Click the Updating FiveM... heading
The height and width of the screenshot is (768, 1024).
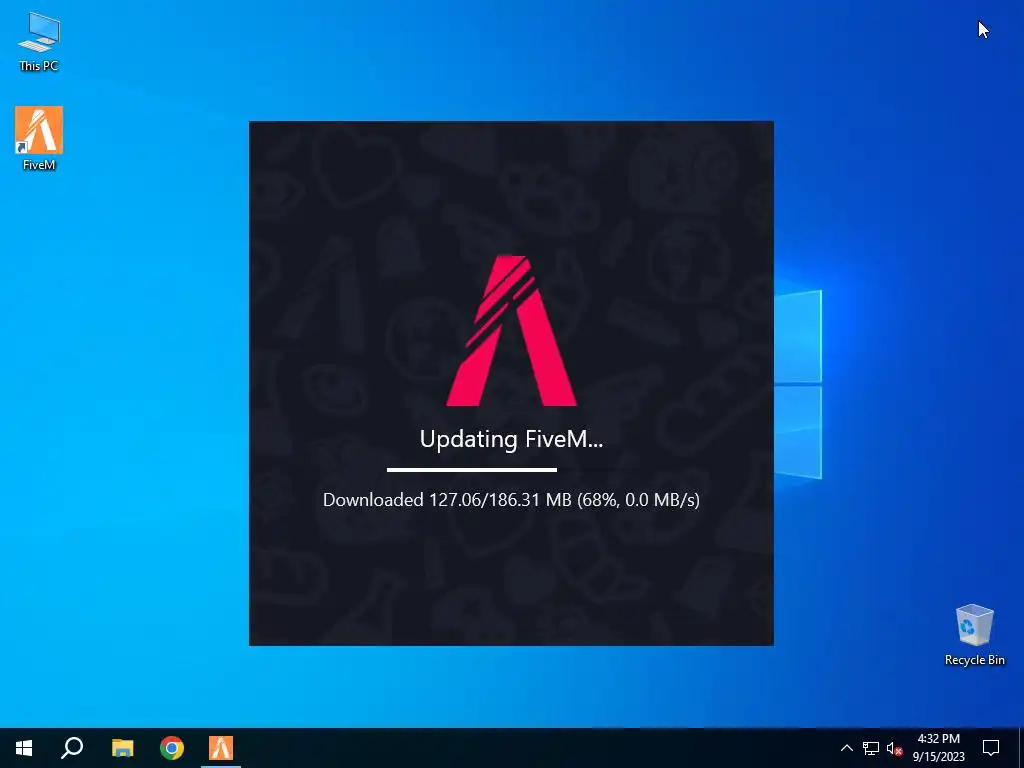pyautogui.click(x=511, y=439)
